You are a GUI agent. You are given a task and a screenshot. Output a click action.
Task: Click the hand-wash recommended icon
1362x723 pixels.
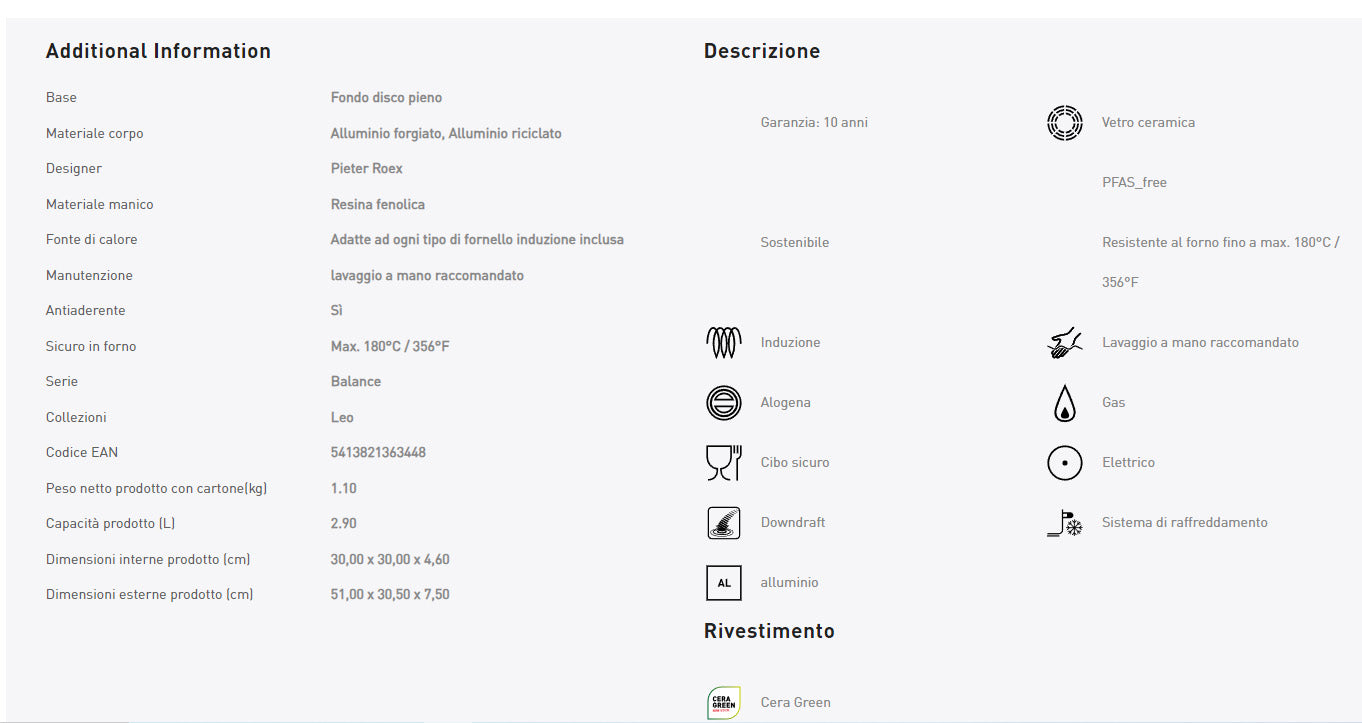[1064, 343]
